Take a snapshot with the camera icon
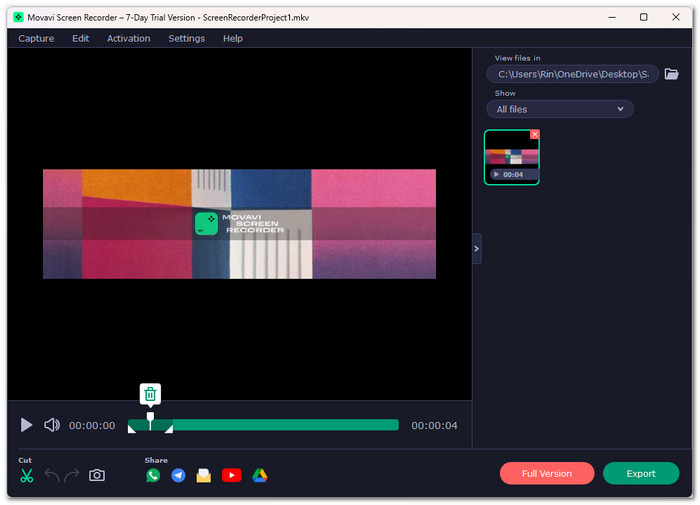Viewport: 700px width, 505px height. (97, 476)
